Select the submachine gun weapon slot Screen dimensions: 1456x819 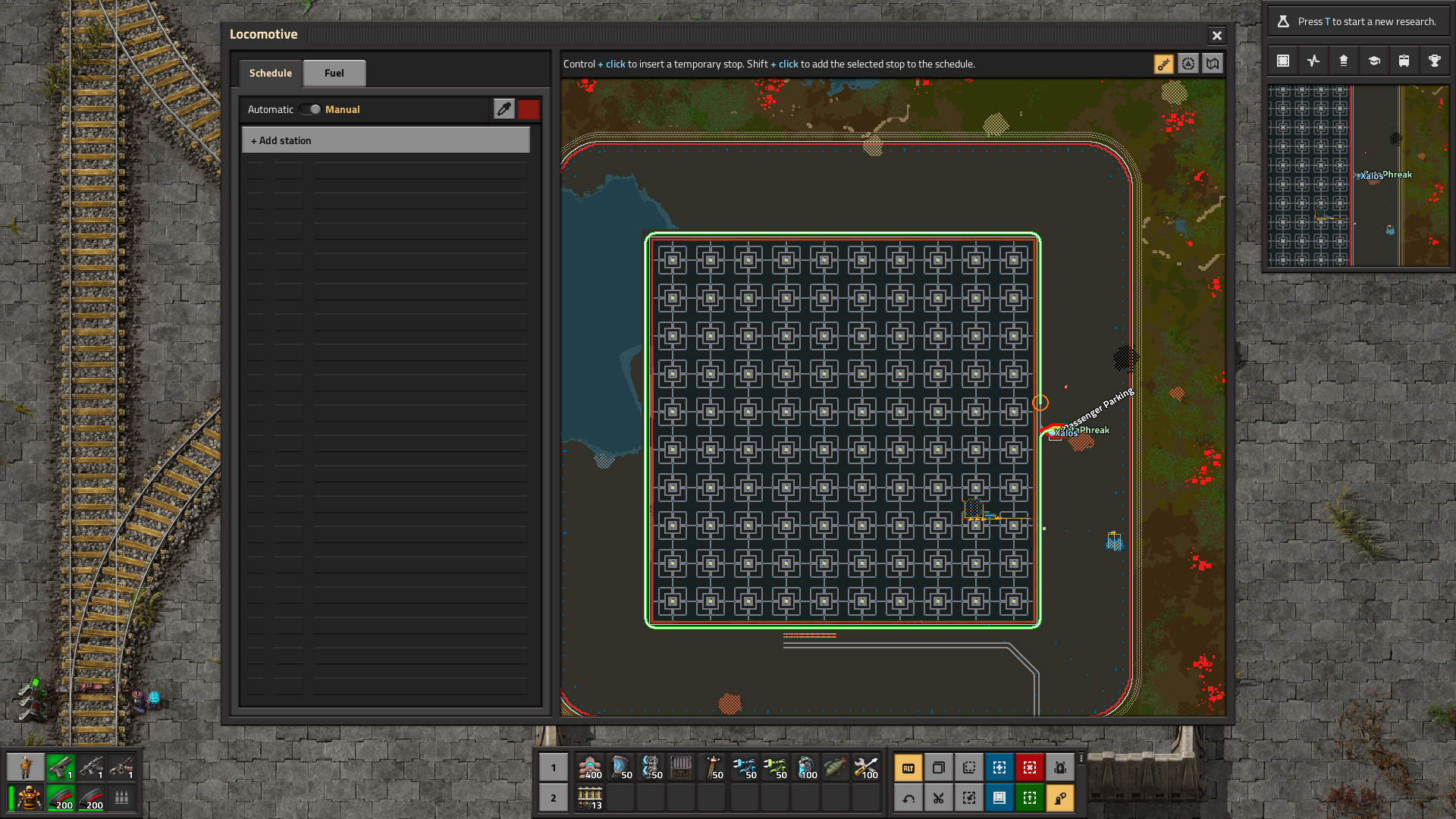[91, 767]
